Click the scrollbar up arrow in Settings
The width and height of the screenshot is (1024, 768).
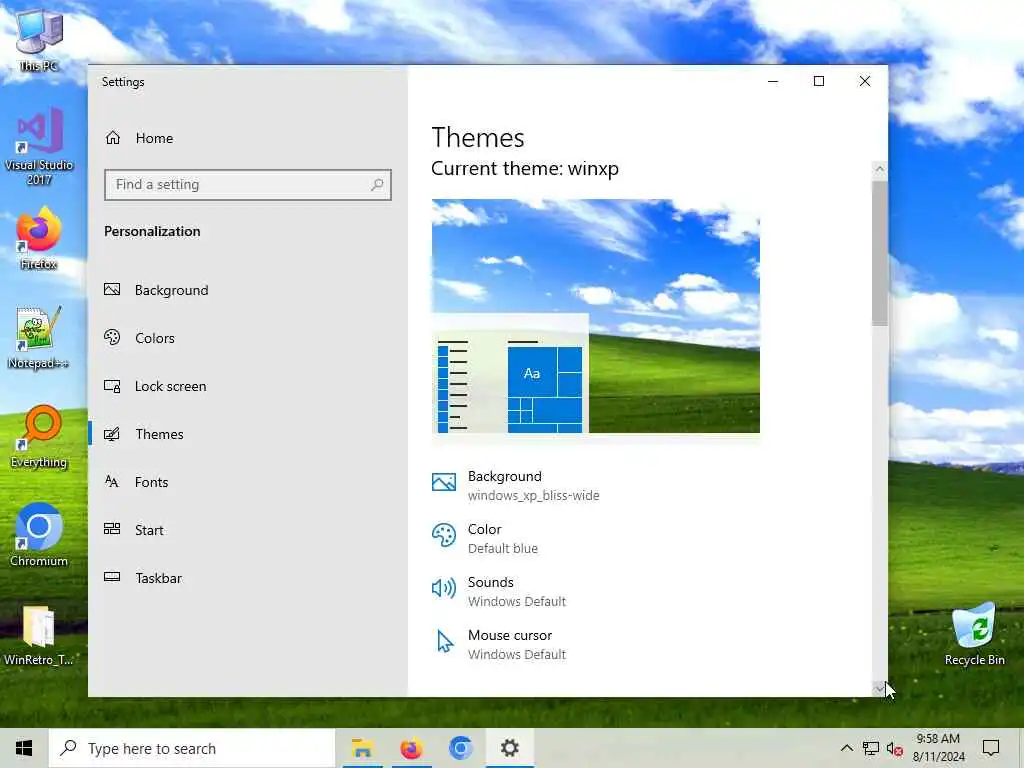pos(880,169)
